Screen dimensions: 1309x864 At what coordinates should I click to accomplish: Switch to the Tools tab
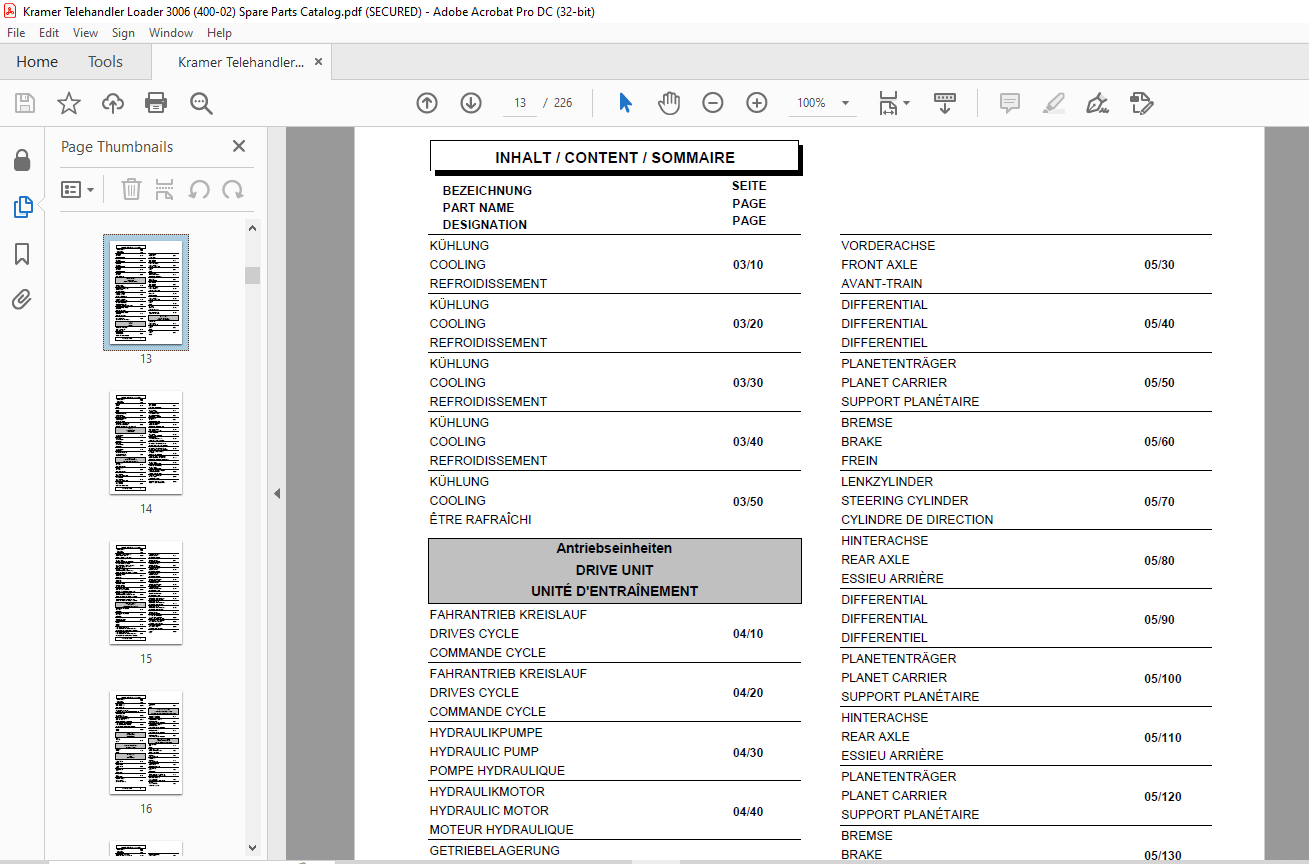[105, 62]
